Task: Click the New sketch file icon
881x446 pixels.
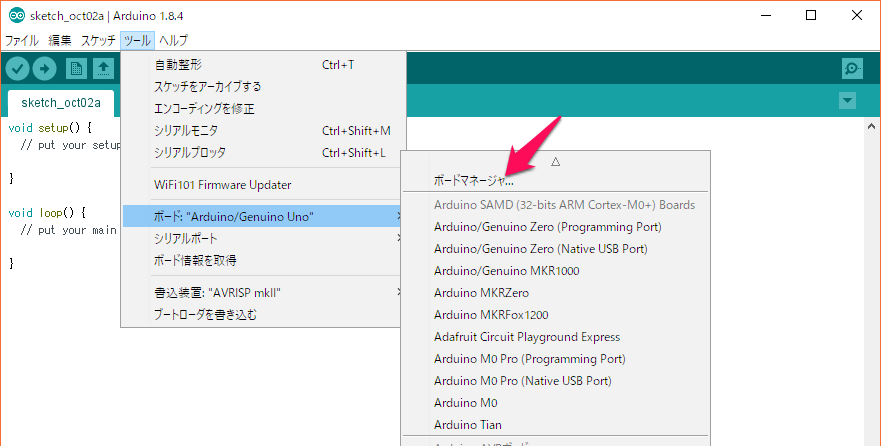Action: click(76, 68)
